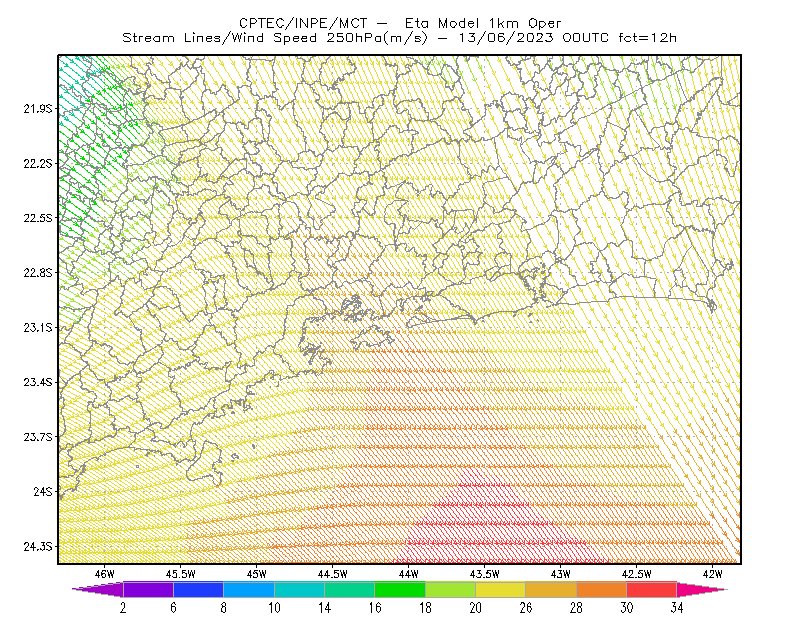Viewport: 800px width, 618px height.
Task: Click the color bar value '14'
Action: coord(324,608)
